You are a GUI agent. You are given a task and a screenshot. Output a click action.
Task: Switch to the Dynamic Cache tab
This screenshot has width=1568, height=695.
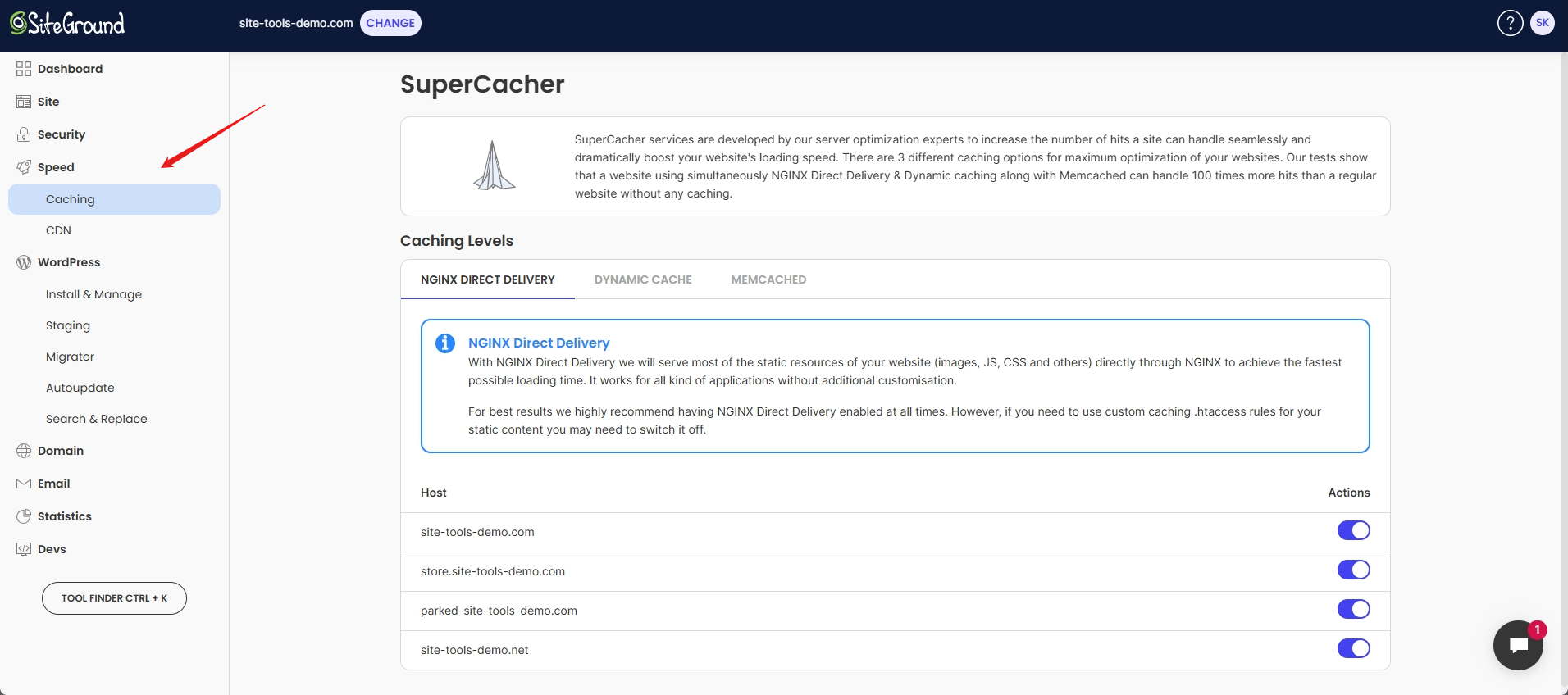643,279
